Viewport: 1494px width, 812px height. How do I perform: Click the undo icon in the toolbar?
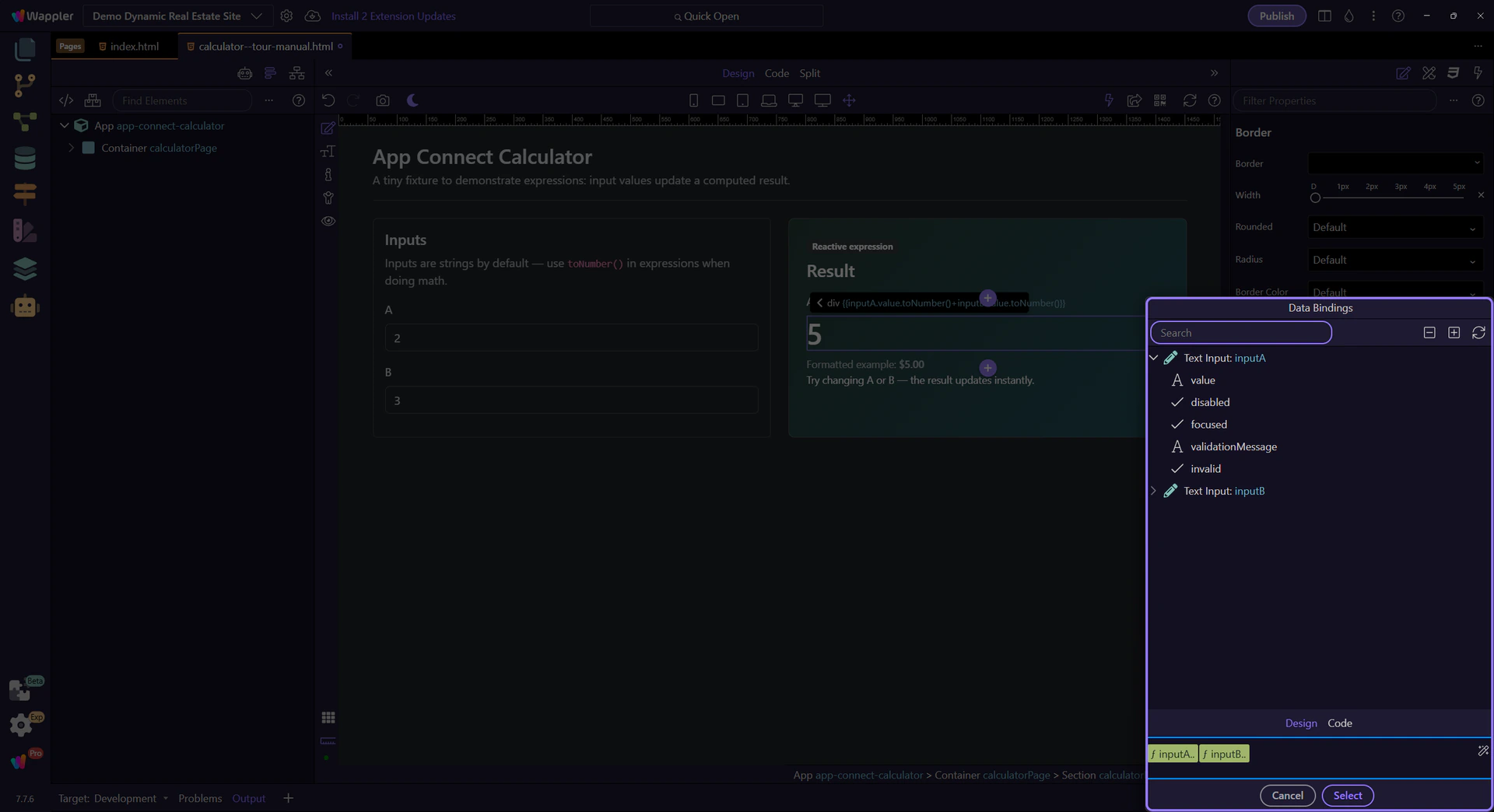click(328, 100)
